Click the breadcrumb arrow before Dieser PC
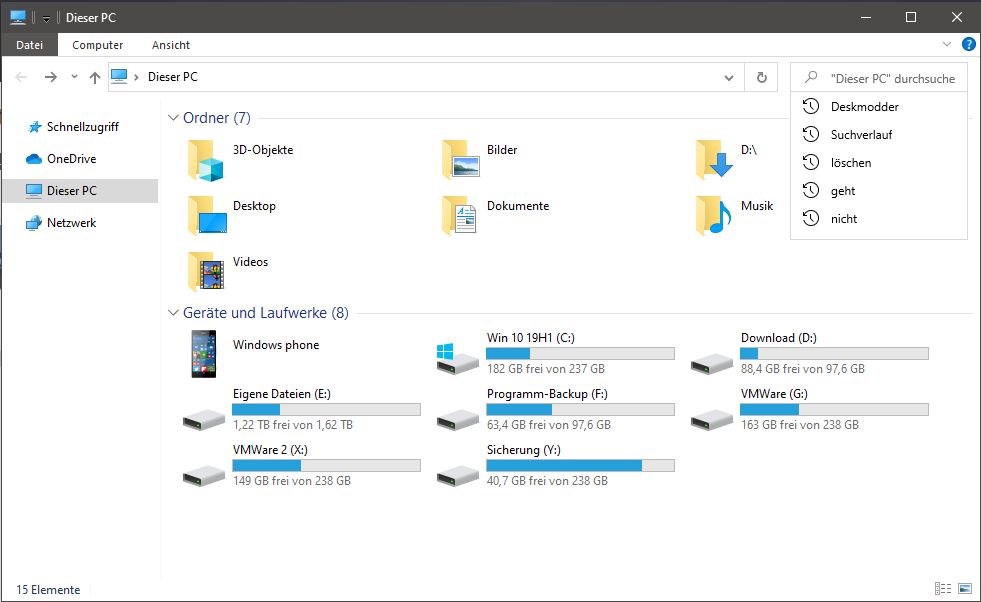This screenshot has width=981, height=602. click(136, 77)
